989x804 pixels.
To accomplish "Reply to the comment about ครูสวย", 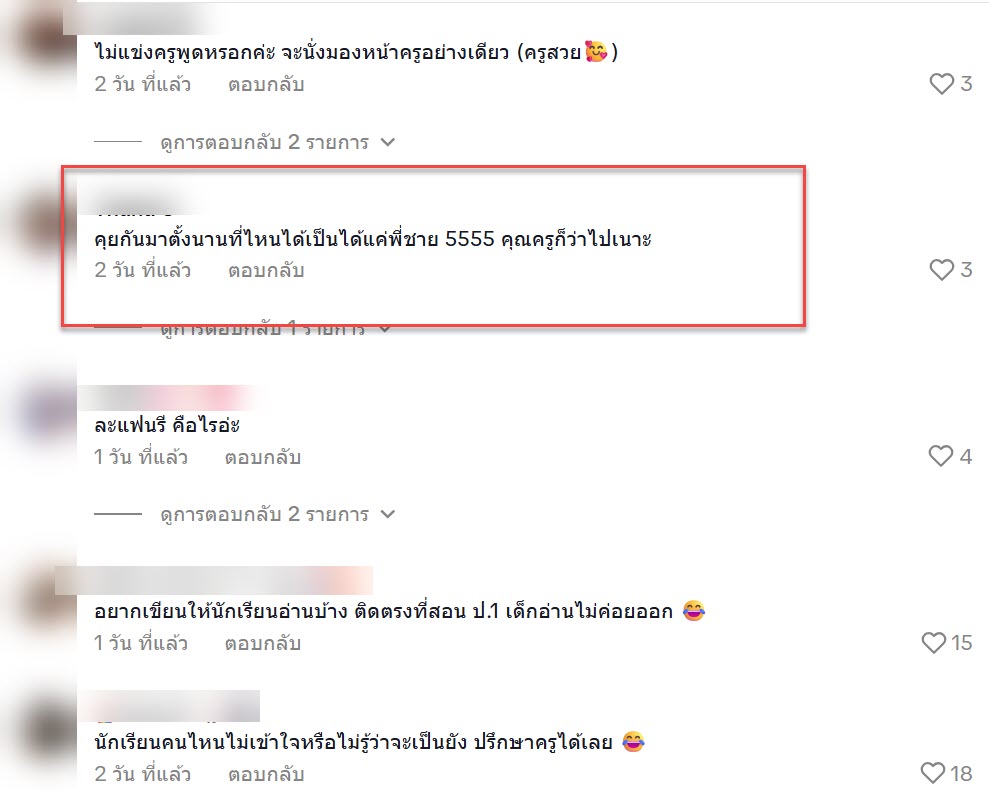I will (266, 84).
